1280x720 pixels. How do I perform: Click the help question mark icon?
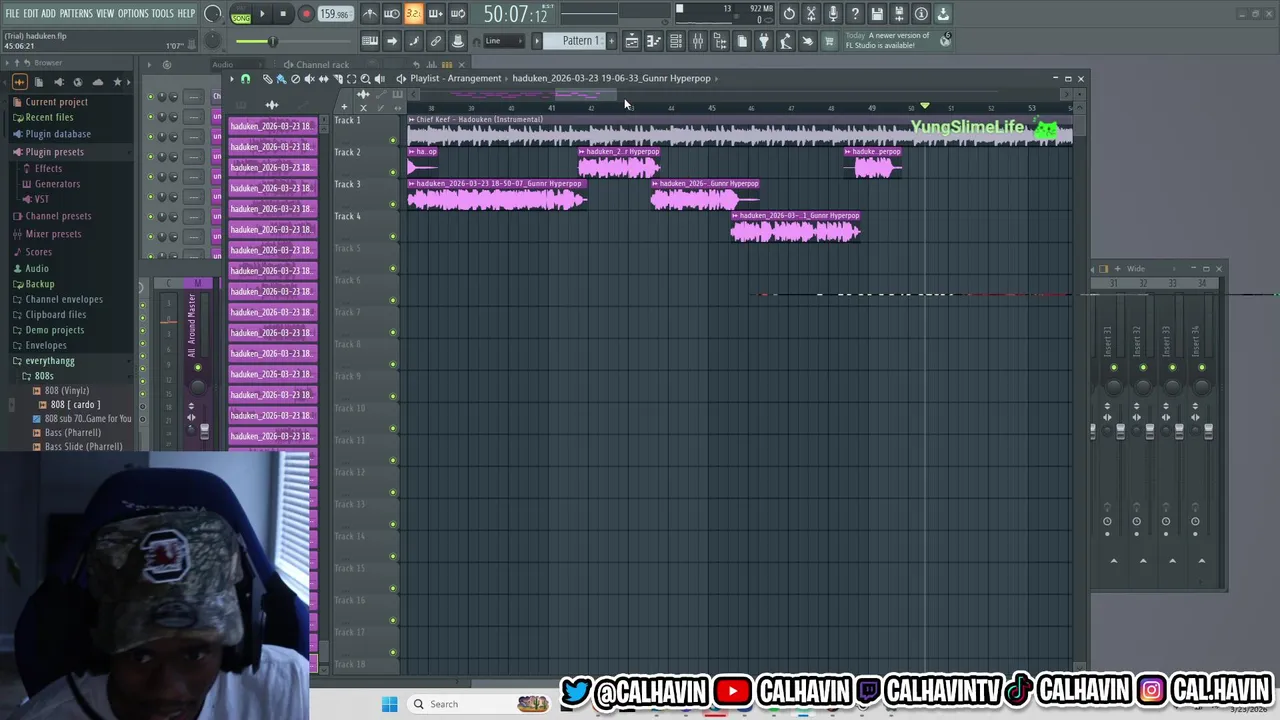click(x=855, y=14)
